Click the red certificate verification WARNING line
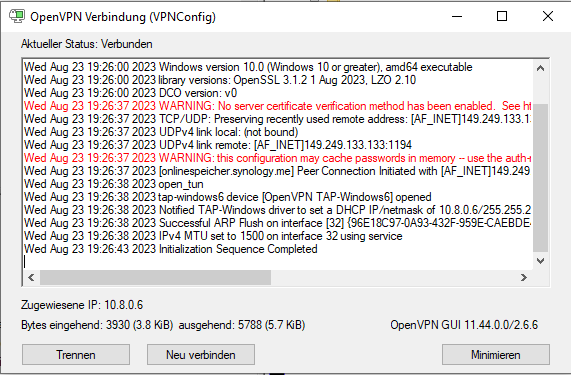The width and height of the screenshot is (571, 375). click(277, 106)
